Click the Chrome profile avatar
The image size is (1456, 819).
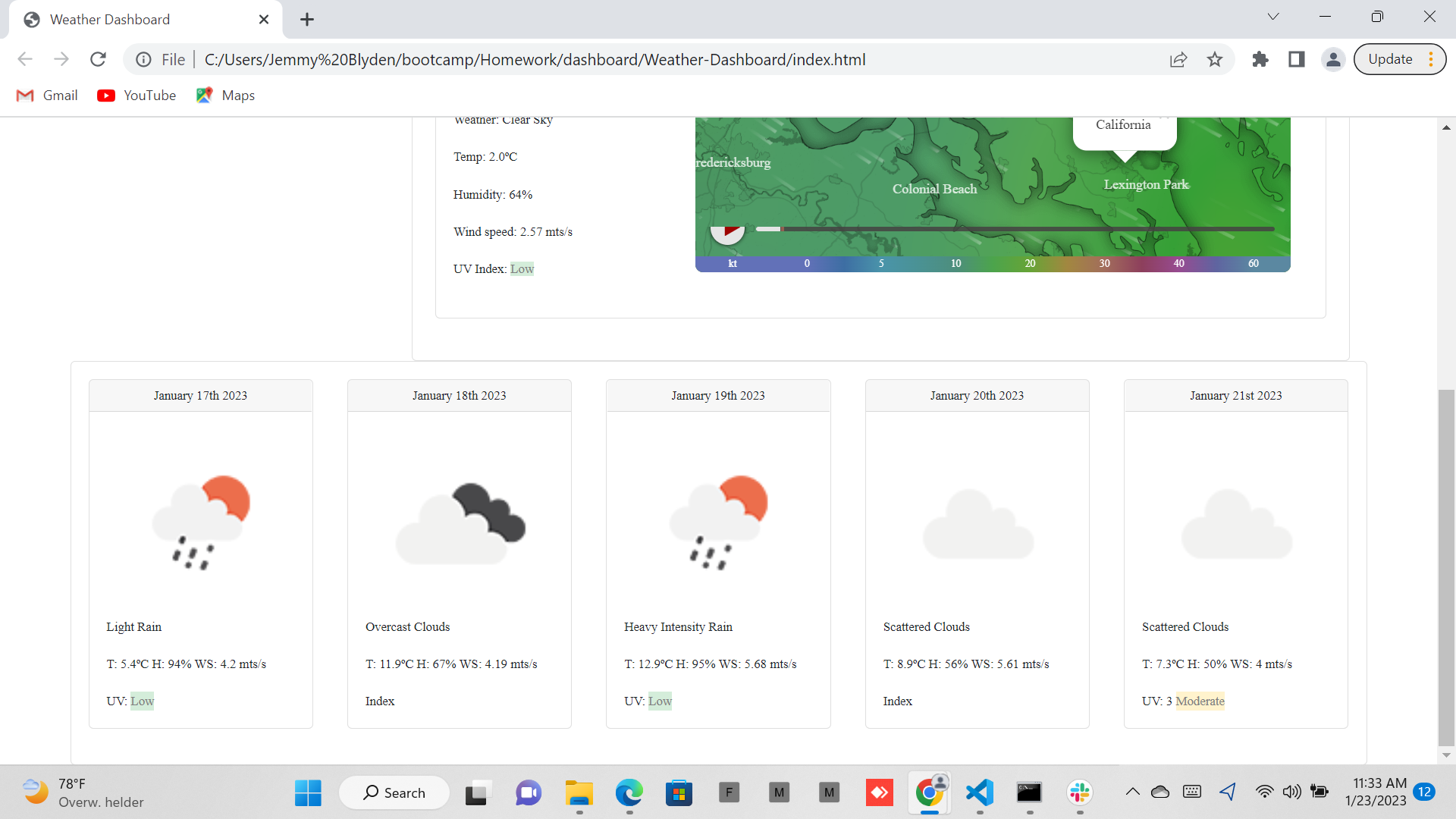1333,59
